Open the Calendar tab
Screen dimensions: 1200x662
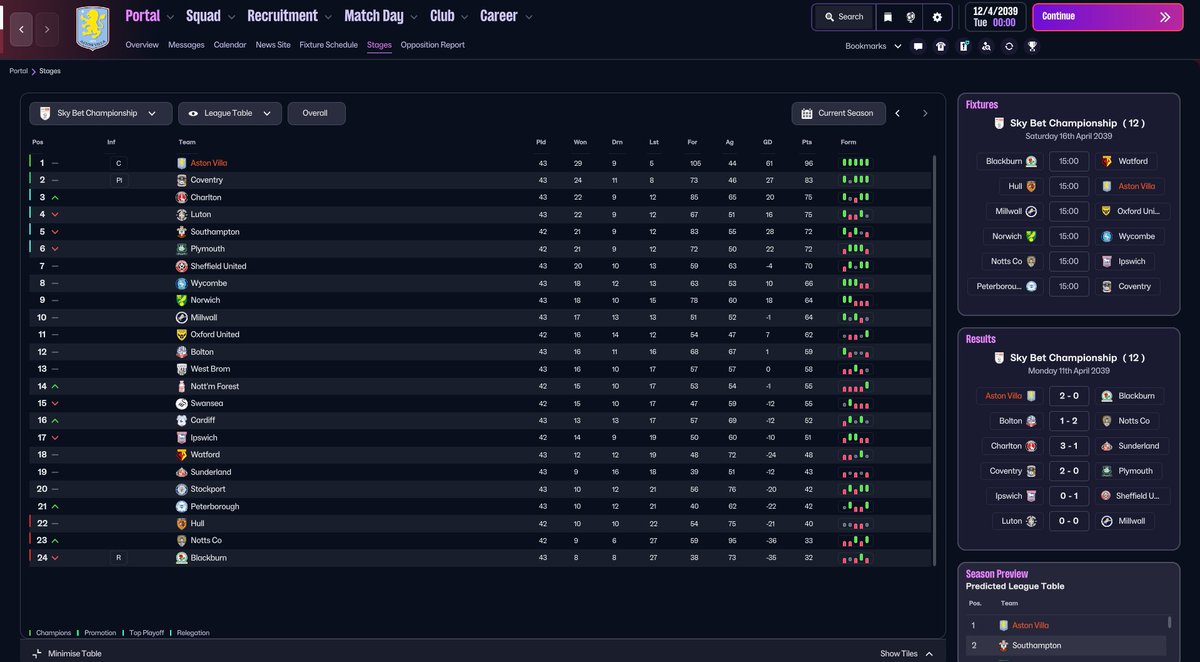[230, 45]
